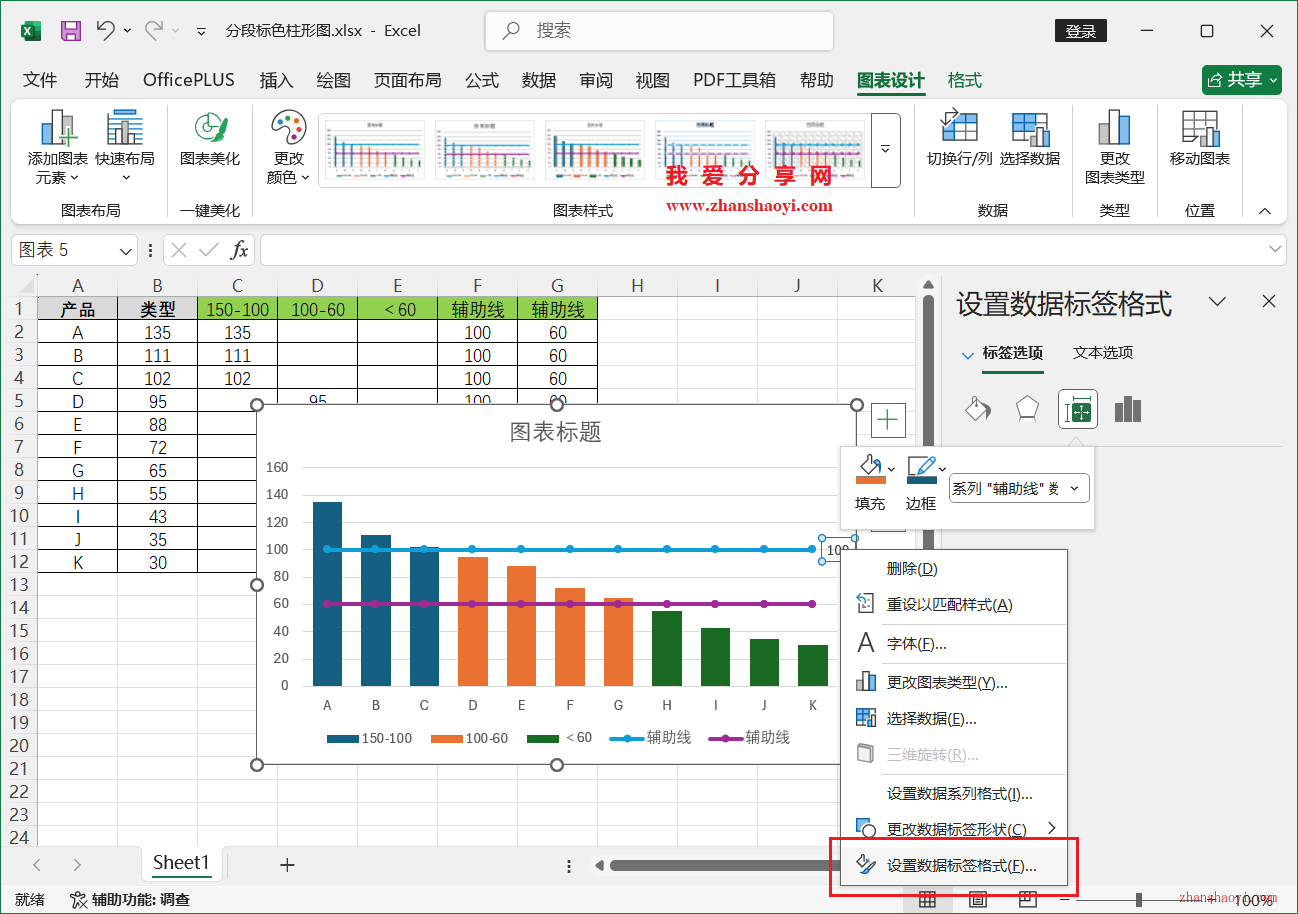The height and width of the screenshot is (914, 1298).
Task: Open 选择数据 from the ribbon
Action: tap(1031, 140)
